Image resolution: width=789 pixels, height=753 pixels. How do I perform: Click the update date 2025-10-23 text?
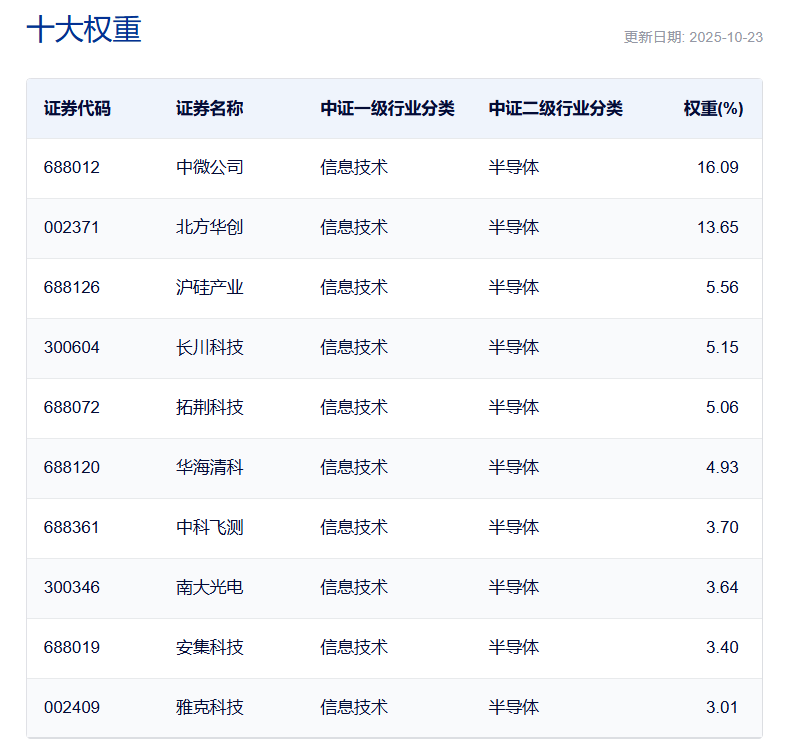pos(693,37)
